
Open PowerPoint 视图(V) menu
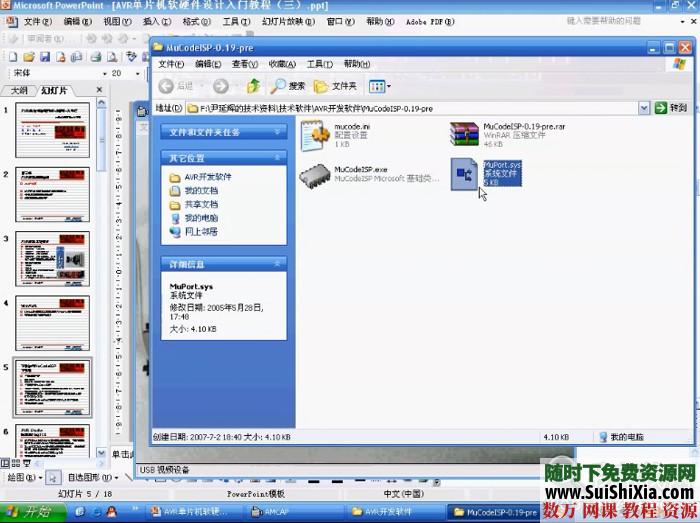point(117,21)
